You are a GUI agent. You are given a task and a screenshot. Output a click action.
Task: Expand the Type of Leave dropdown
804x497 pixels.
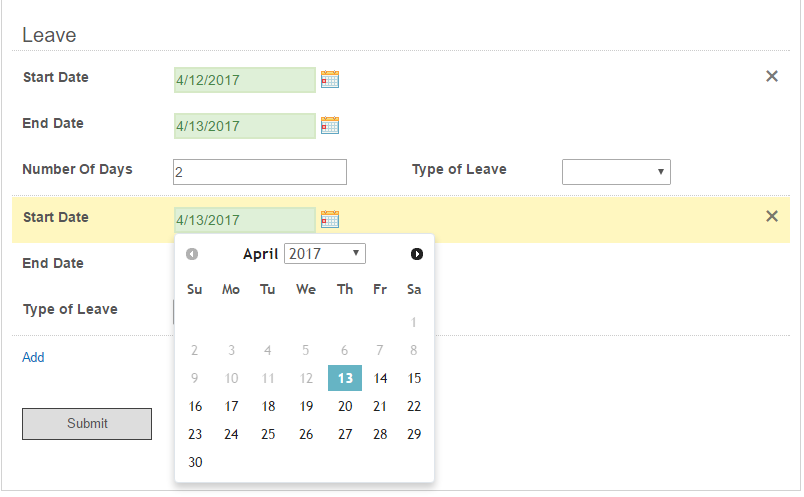pos(616,172)
